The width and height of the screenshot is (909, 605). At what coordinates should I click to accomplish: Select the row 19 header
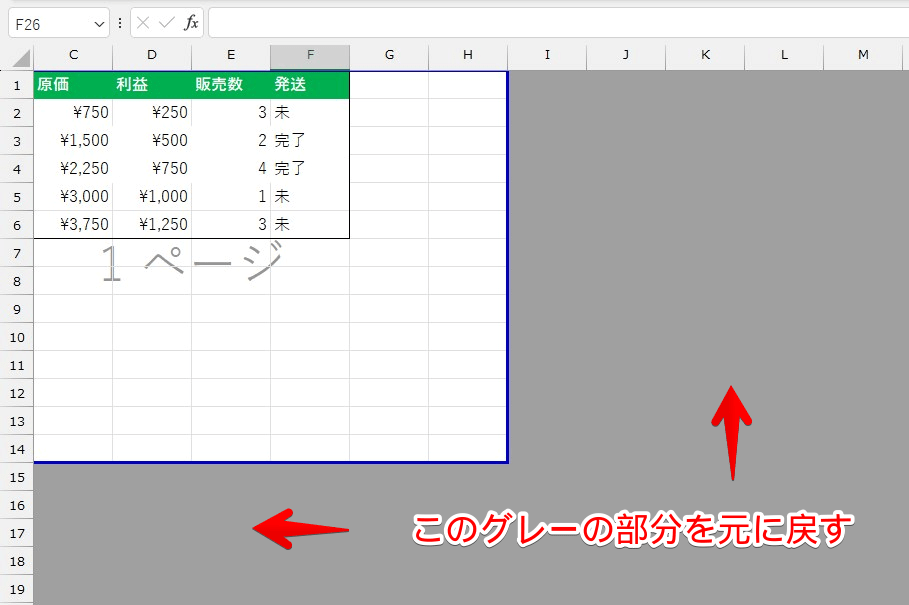coord(16,589)
